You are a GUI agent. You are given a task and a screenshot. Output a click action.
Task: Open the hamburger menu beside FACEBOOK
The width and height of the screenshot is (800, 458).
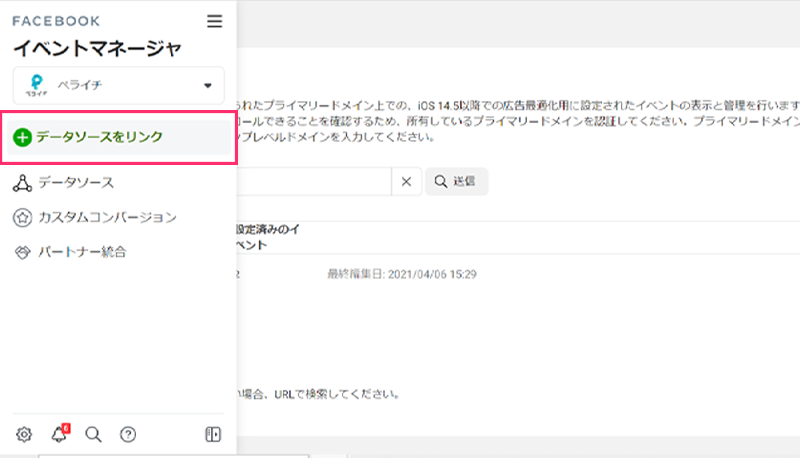[214, 20]
